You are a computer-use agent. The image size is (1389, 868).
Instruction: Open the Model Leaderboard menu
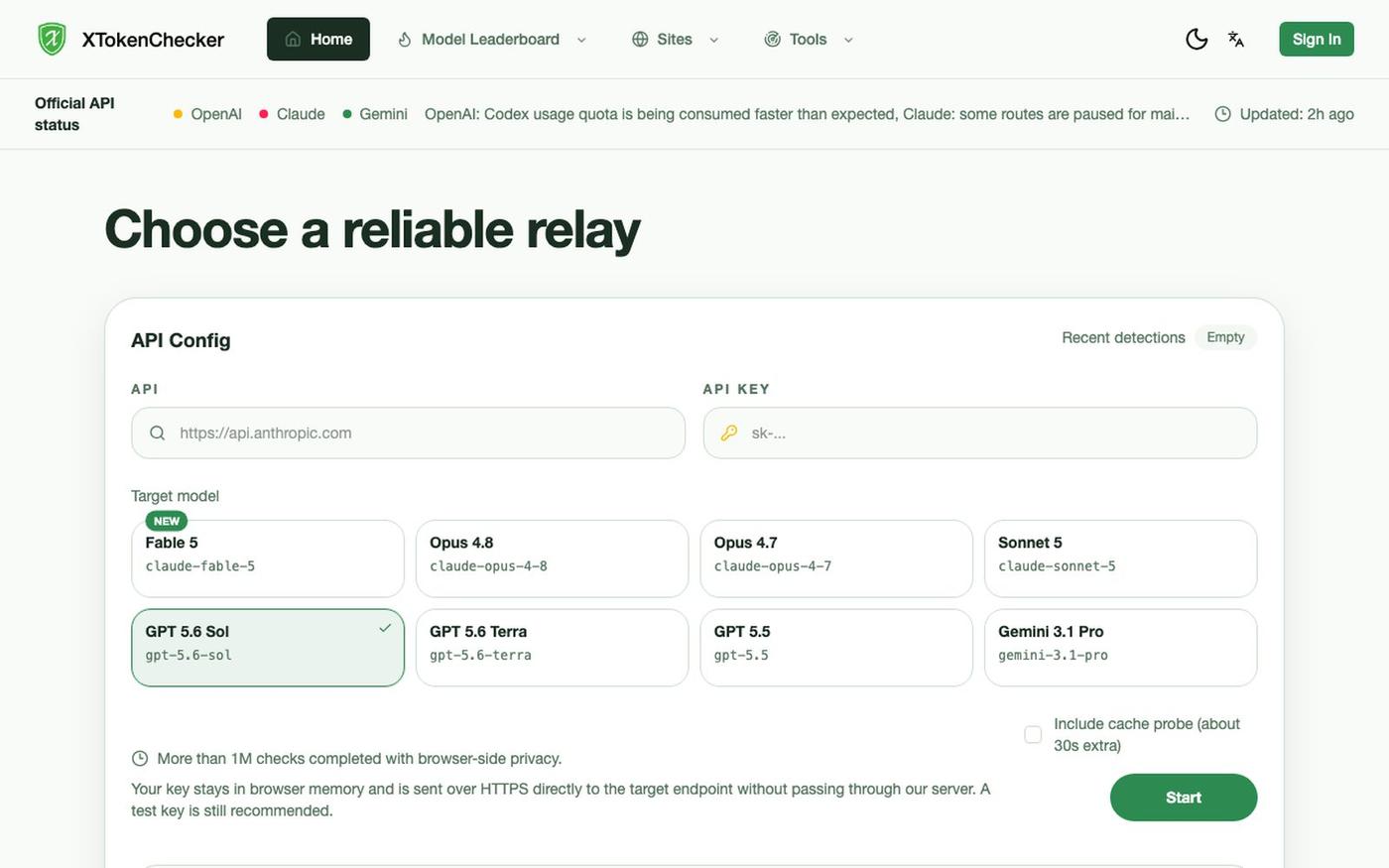[492, 39]
